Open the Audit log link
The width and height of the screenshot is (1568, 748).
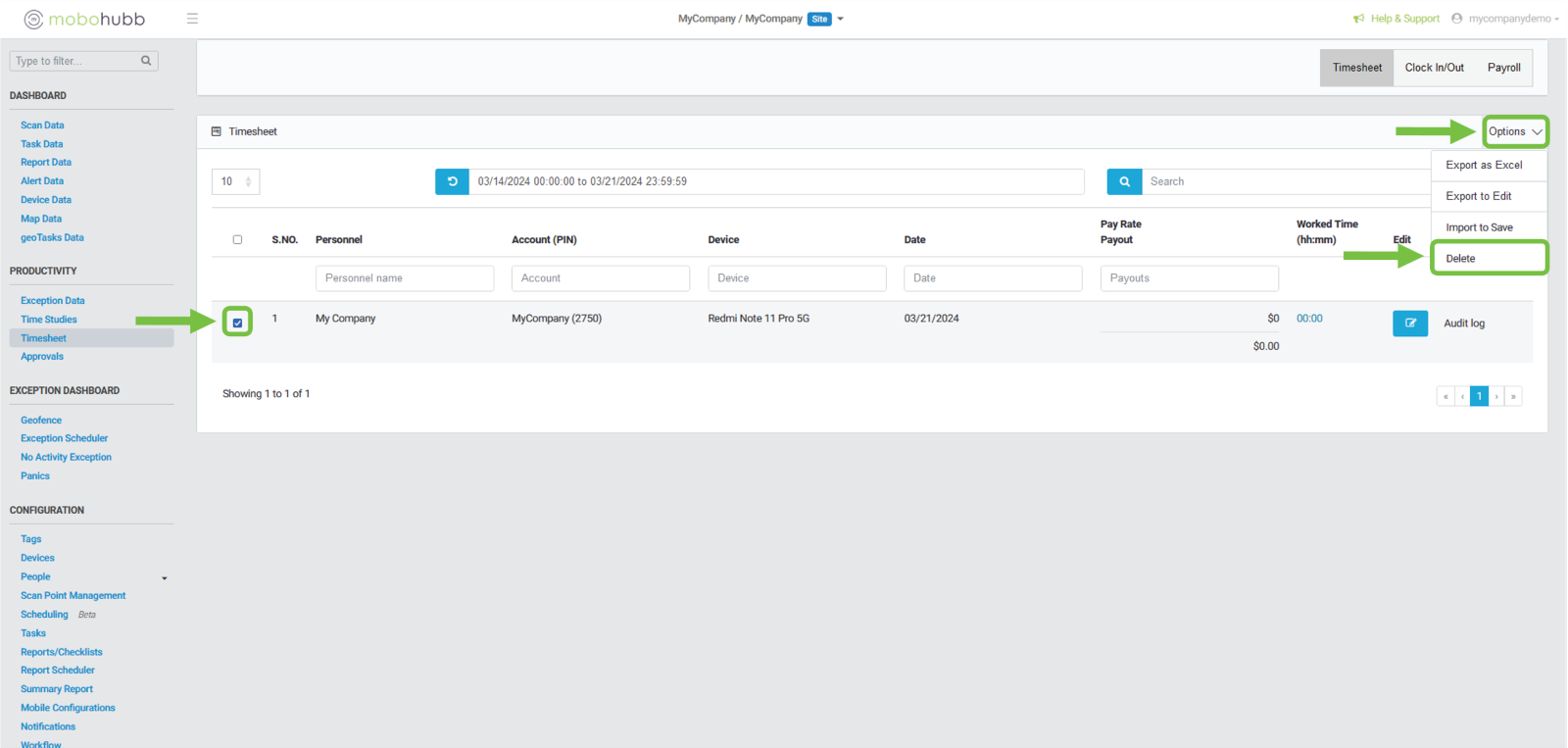(x=1463, y=324)
